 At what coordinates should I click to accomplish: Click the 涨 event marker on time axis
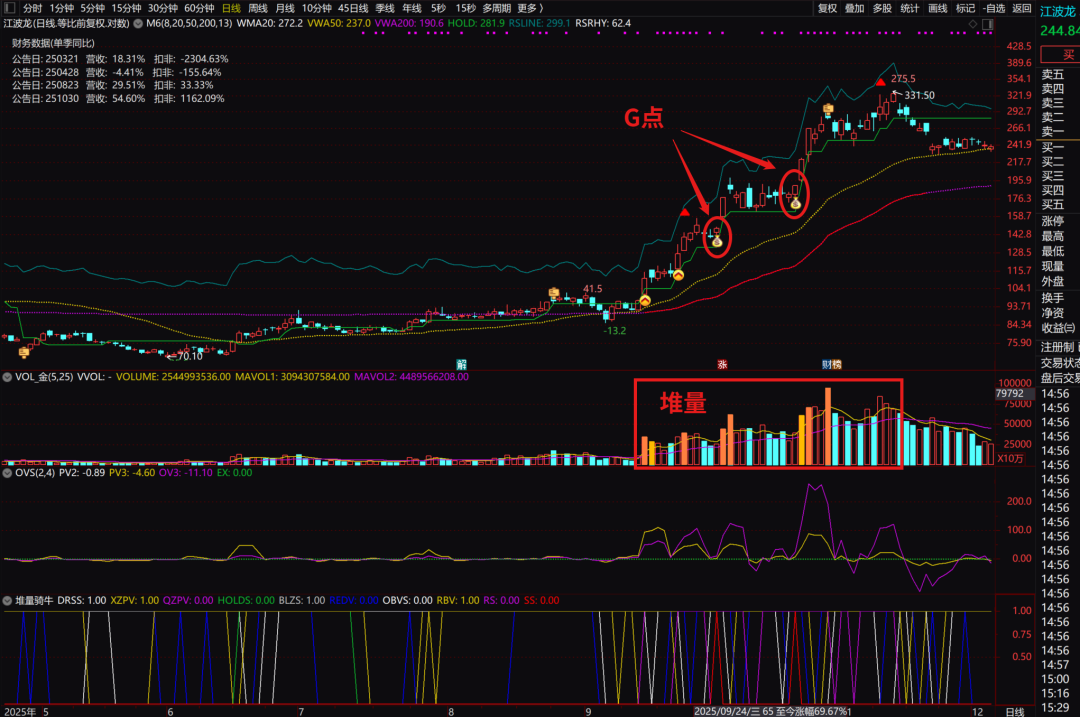[722, 364]
